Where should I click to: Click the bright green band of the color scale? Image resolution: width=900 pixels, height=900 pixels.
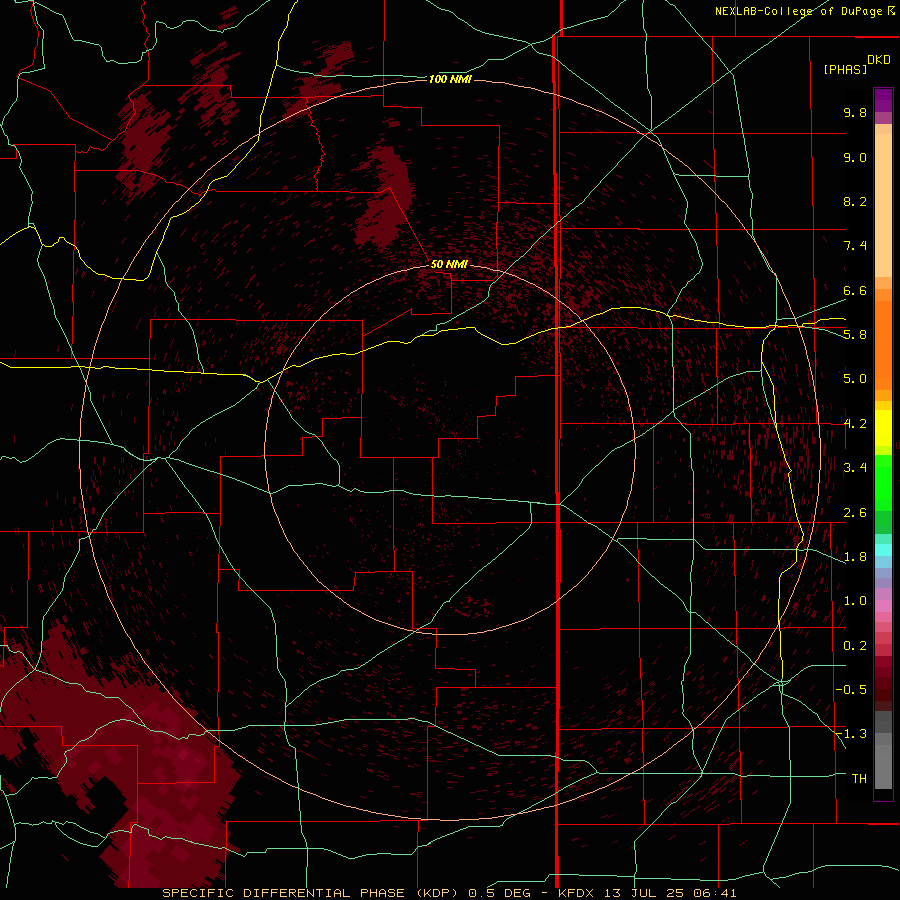coord(883,482)
